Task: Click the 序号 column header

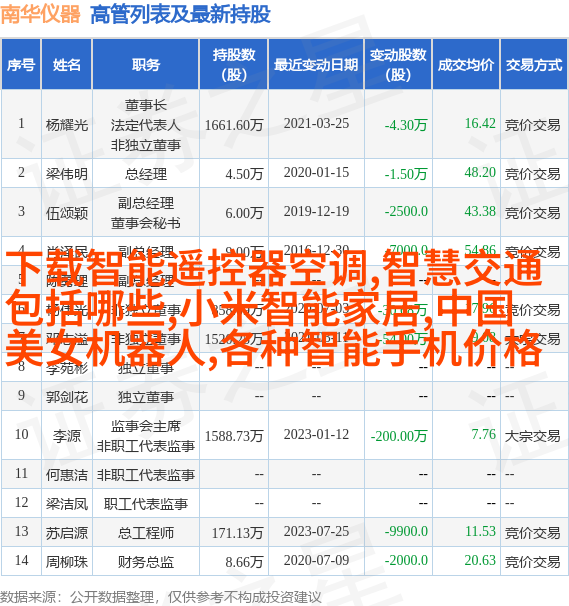Action: tap(21, 65)
